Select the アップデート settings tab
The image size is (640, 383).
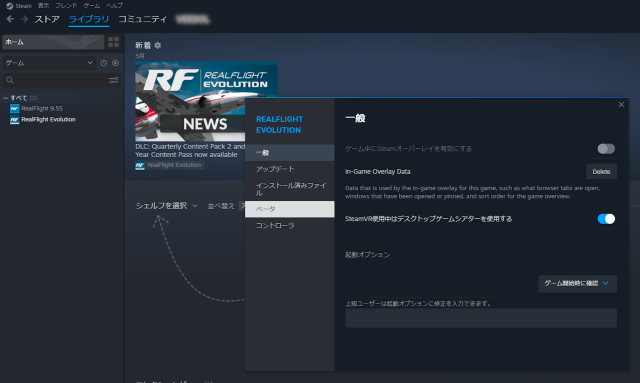coord(289,169)
